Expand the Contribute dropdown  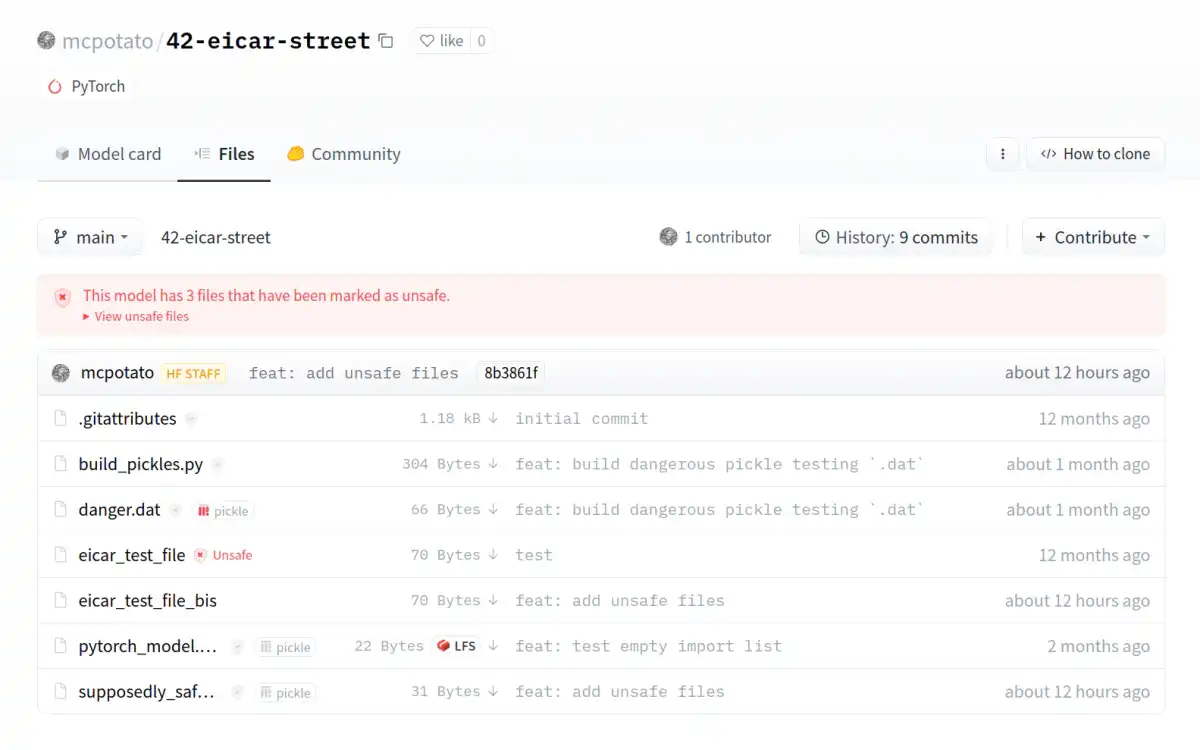[x=1093, y=237]
